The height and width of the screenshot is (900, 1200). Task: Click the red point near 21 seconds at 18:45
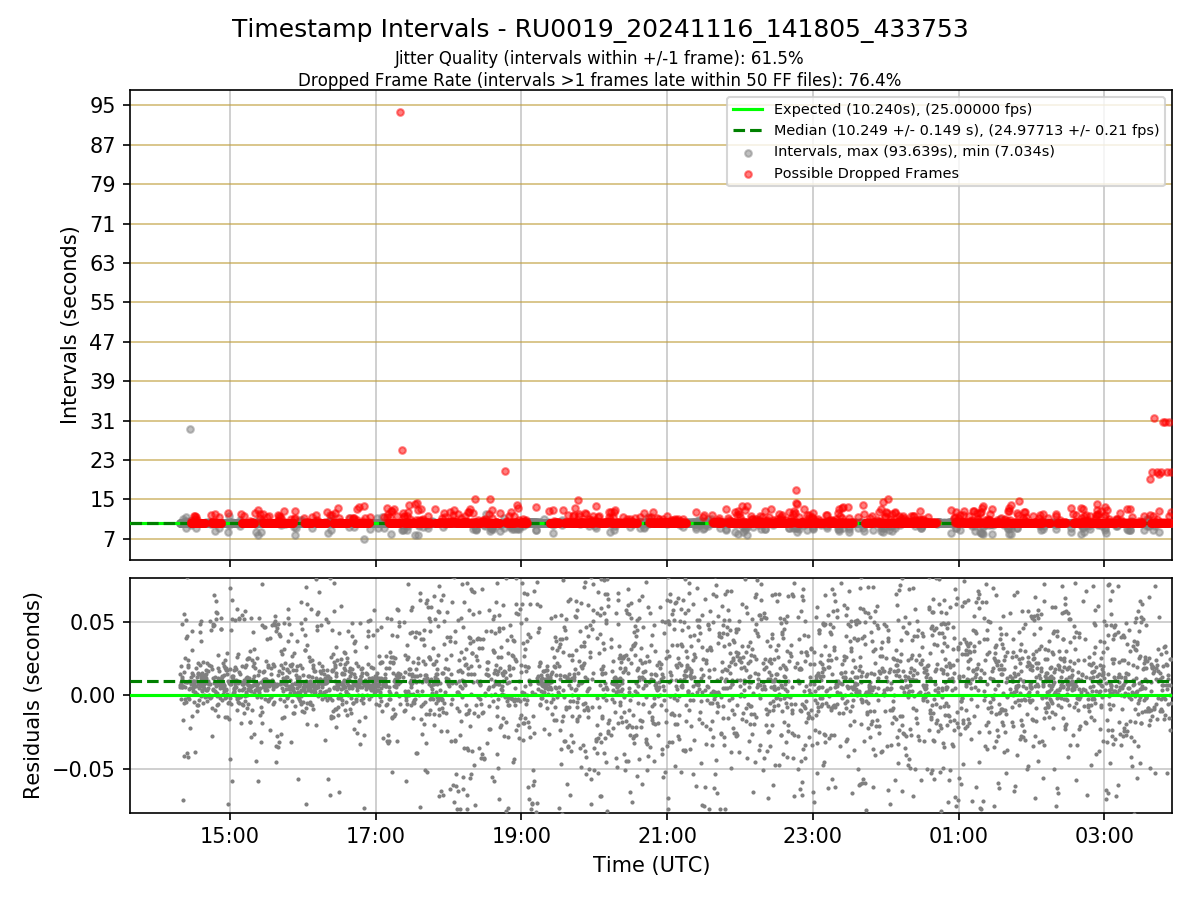[x=505, y=471]
